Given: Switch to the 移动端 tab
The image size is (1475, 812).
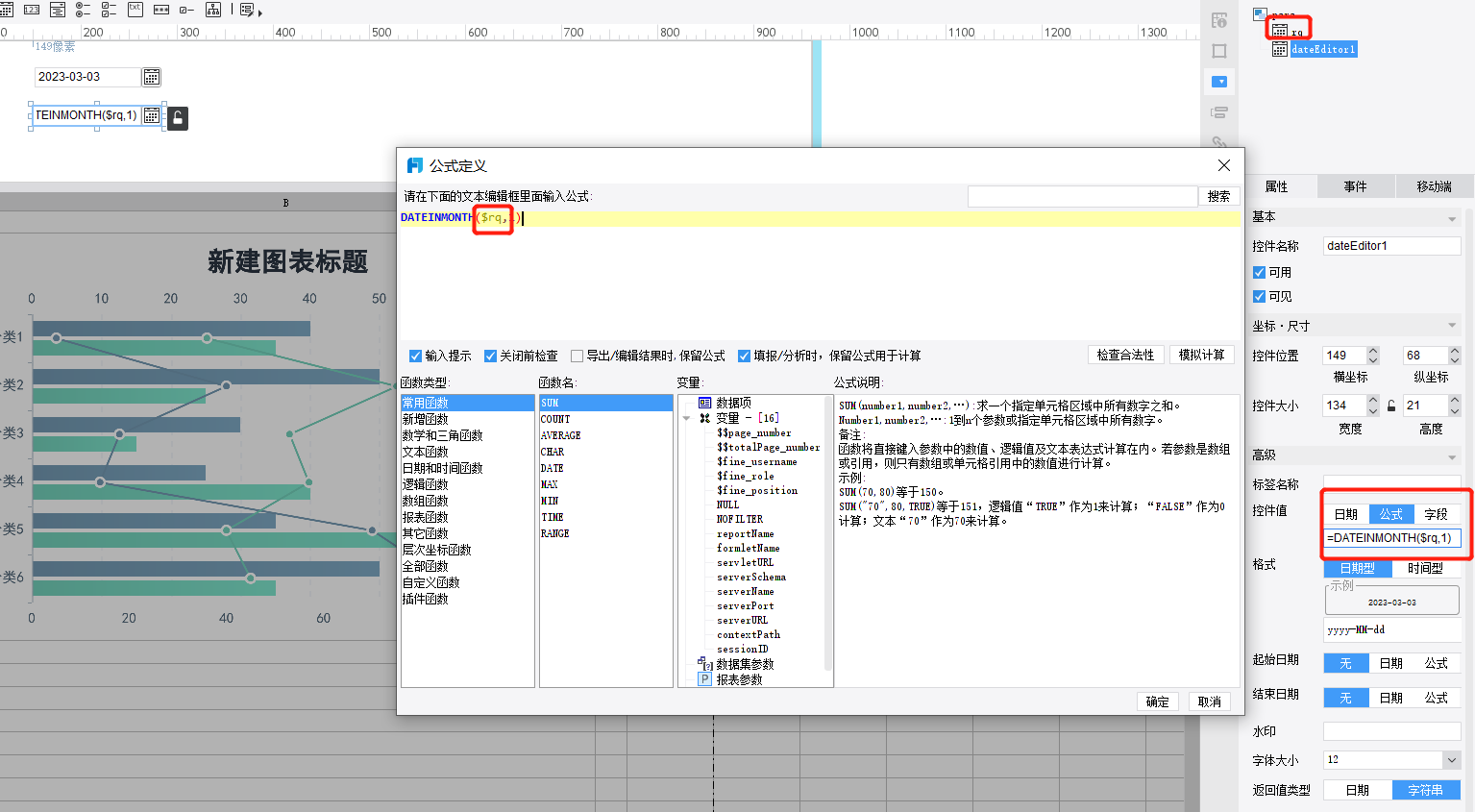Looking at the screenshot, I should (1434, 186).
